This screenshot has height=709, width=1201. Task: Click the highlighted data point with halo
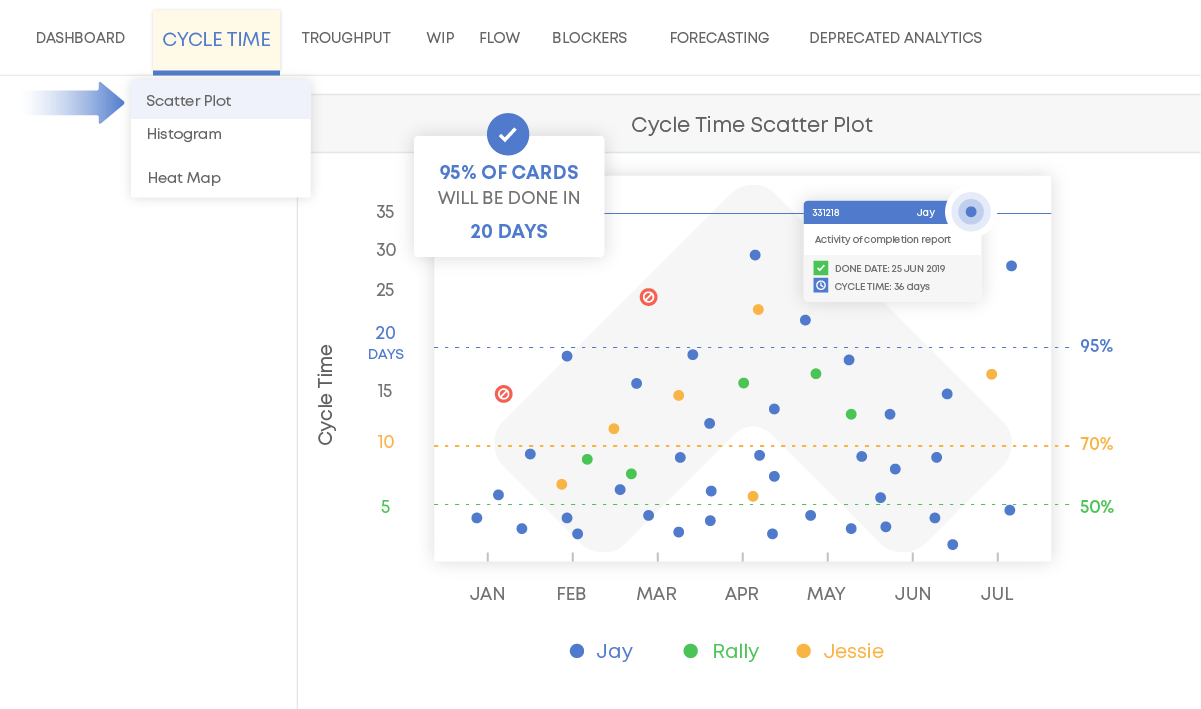coord(970,212)
